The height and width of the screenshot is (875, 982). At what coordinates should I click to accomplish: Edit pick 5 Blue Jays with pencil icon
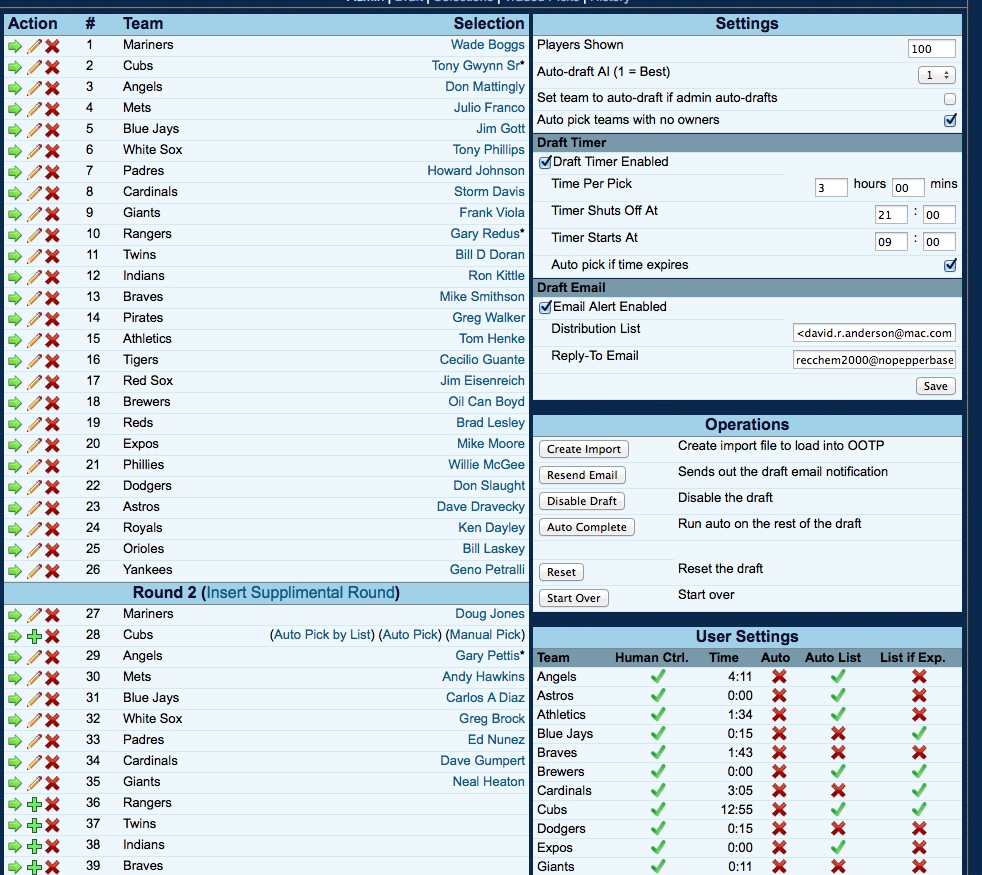34,129
